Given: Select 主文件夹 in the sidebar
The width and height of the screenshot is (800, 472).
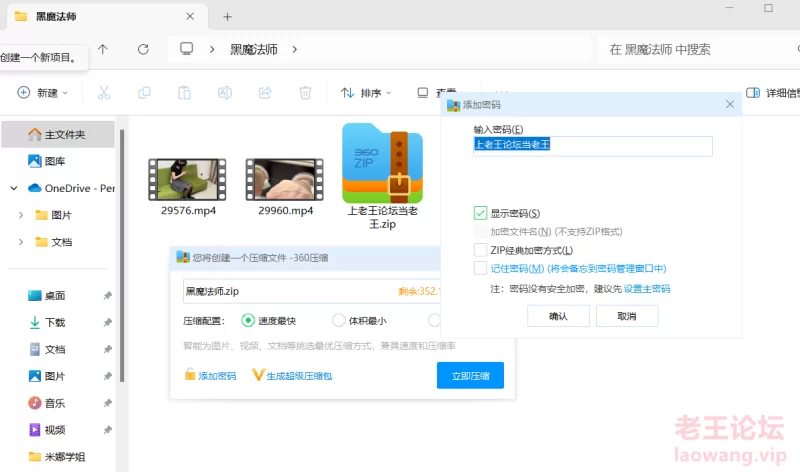Looking at the screenshot, I should [58, 134].
